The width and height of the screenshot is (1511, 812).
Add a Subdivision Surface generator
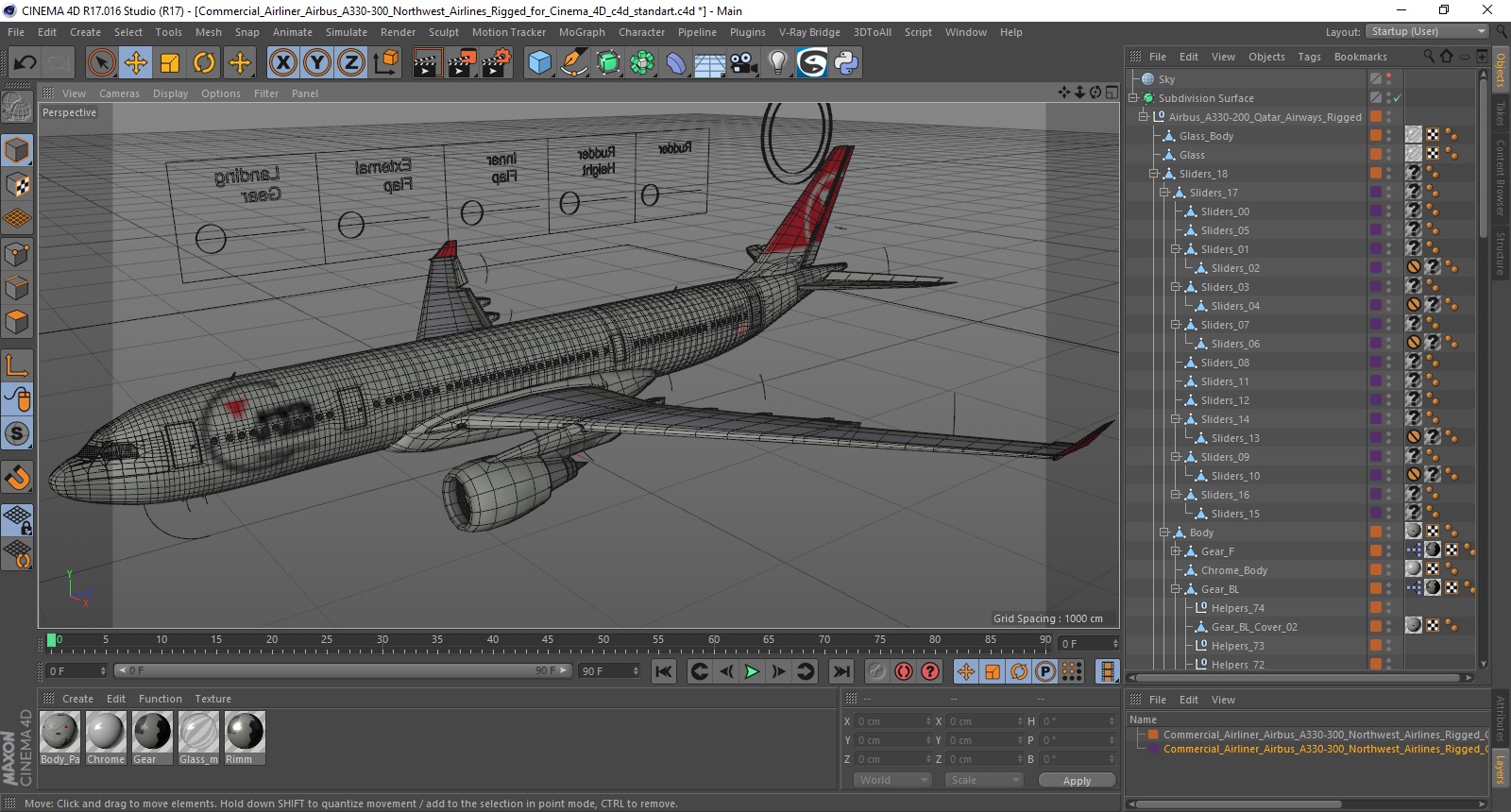point(609,63)
